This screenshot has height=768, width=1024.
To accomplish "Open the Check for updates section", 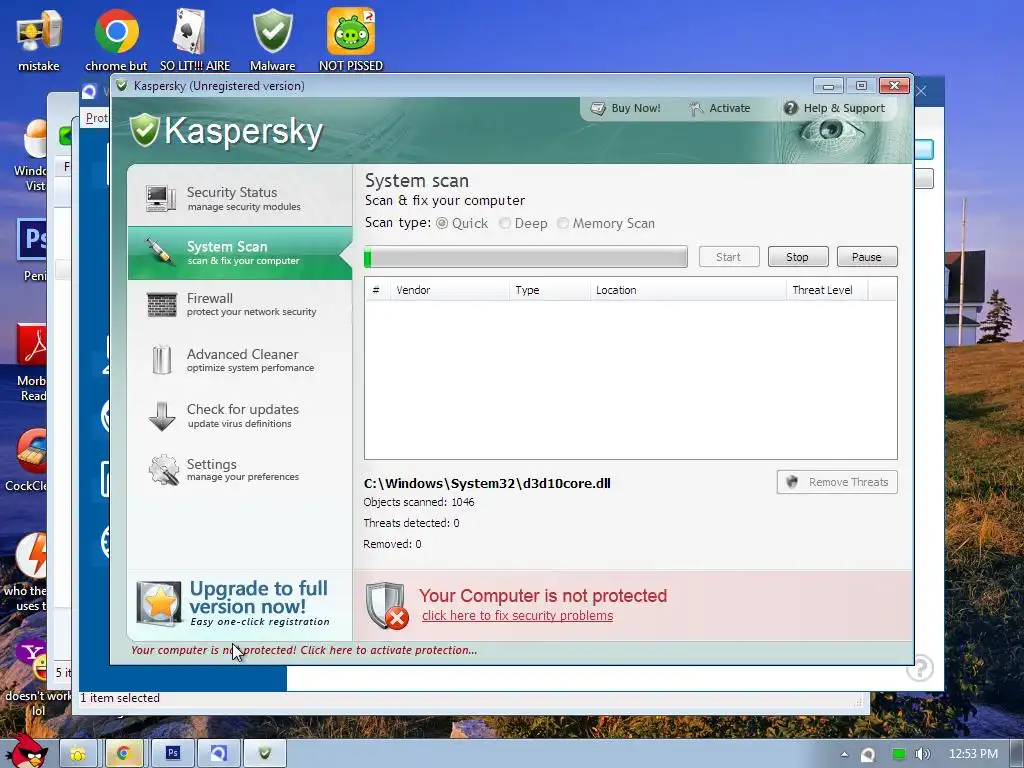I will pyautogui.click(x=240, y=416).
